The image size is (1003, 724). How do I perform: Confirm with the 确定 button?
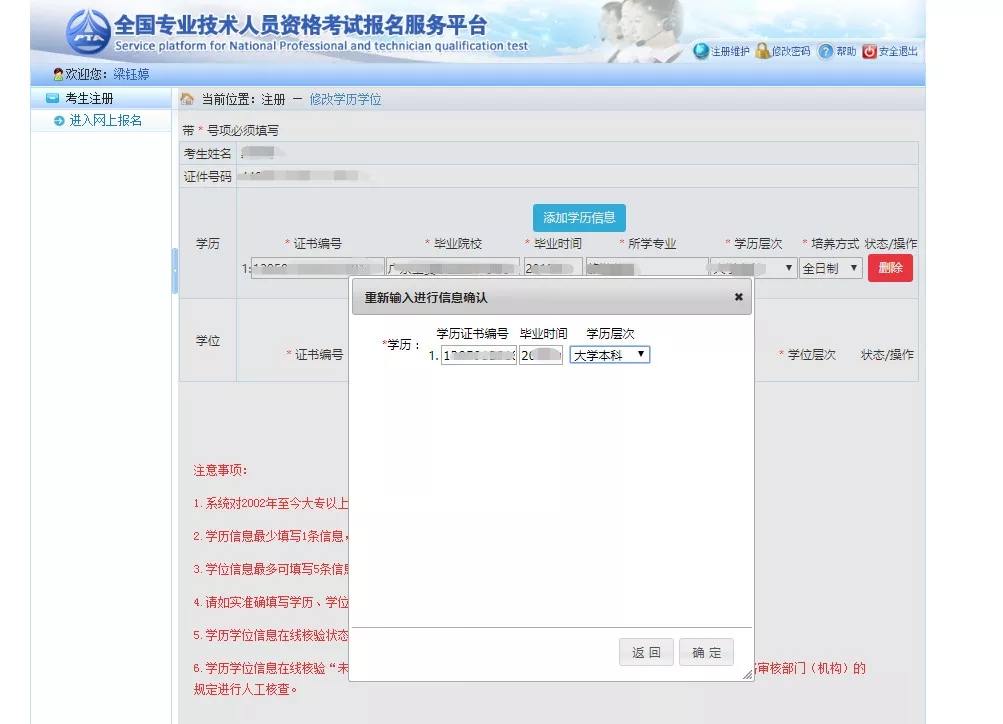click(x=706, y=651)
